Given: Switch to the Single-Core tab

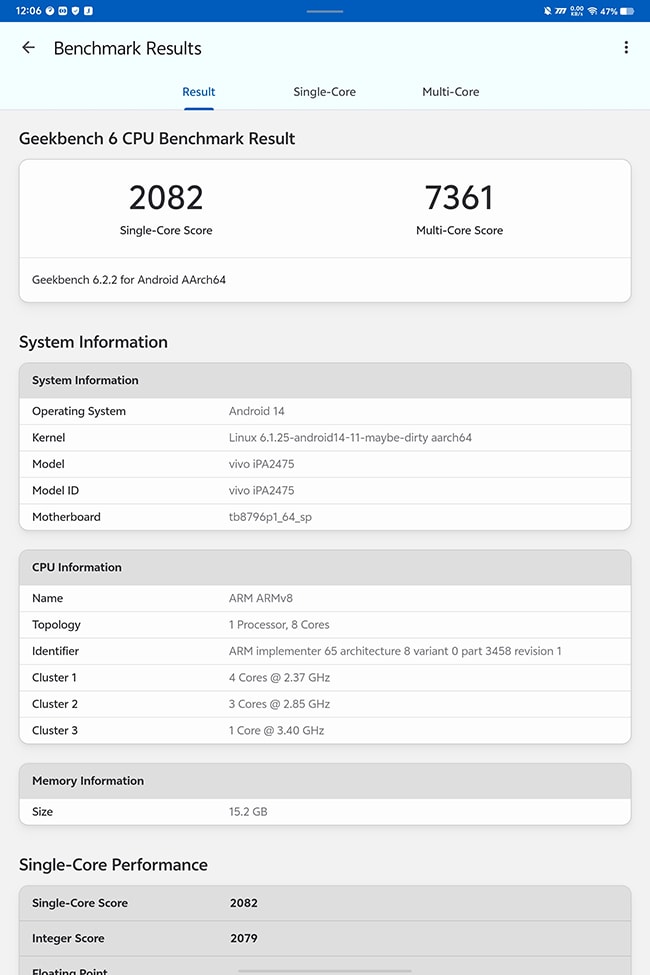Looking at the screenshot, I should tap(324, 92).
